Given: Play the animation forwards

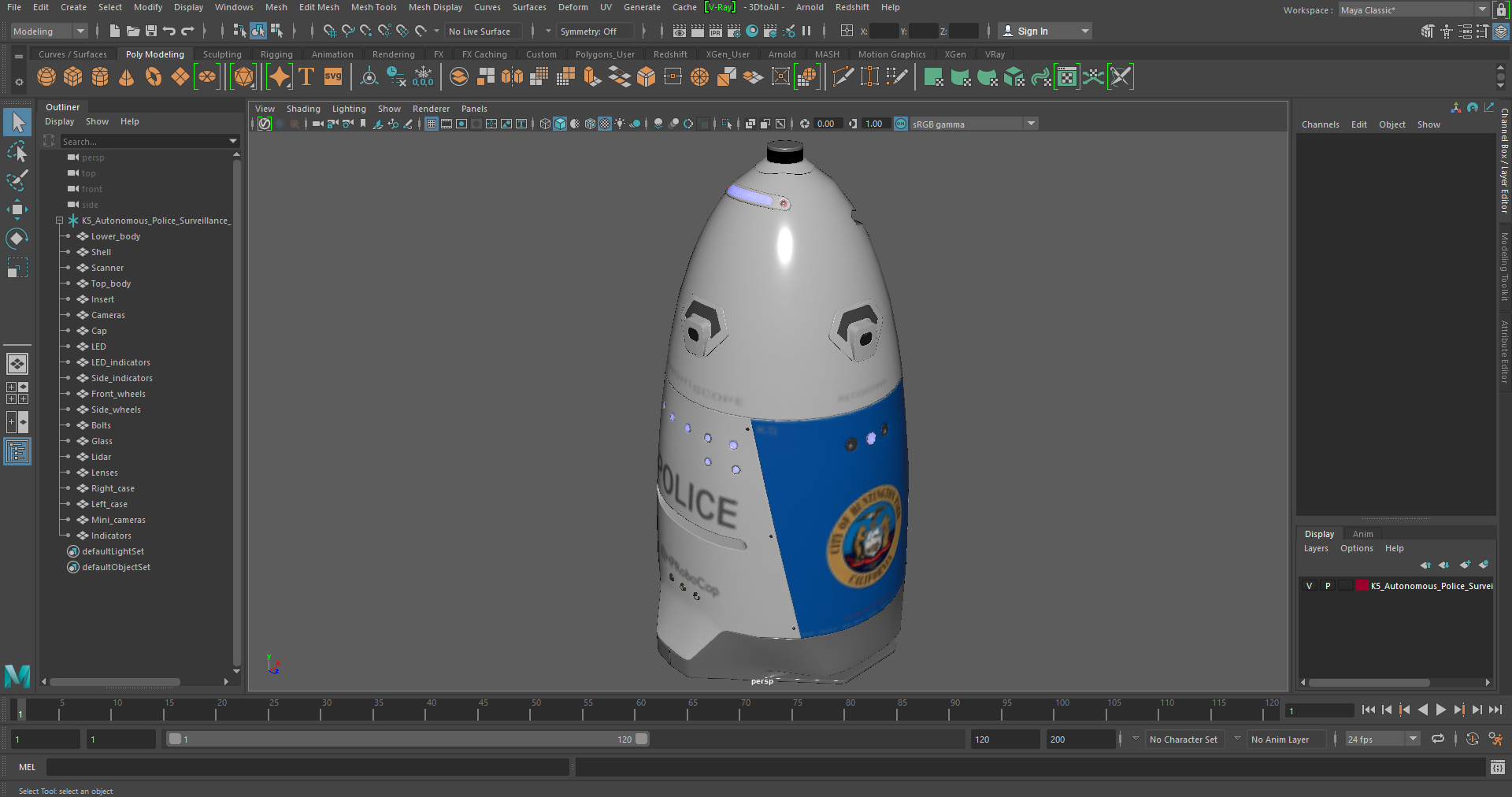Looking at the screenshot, I should [x=1440, y=710].
